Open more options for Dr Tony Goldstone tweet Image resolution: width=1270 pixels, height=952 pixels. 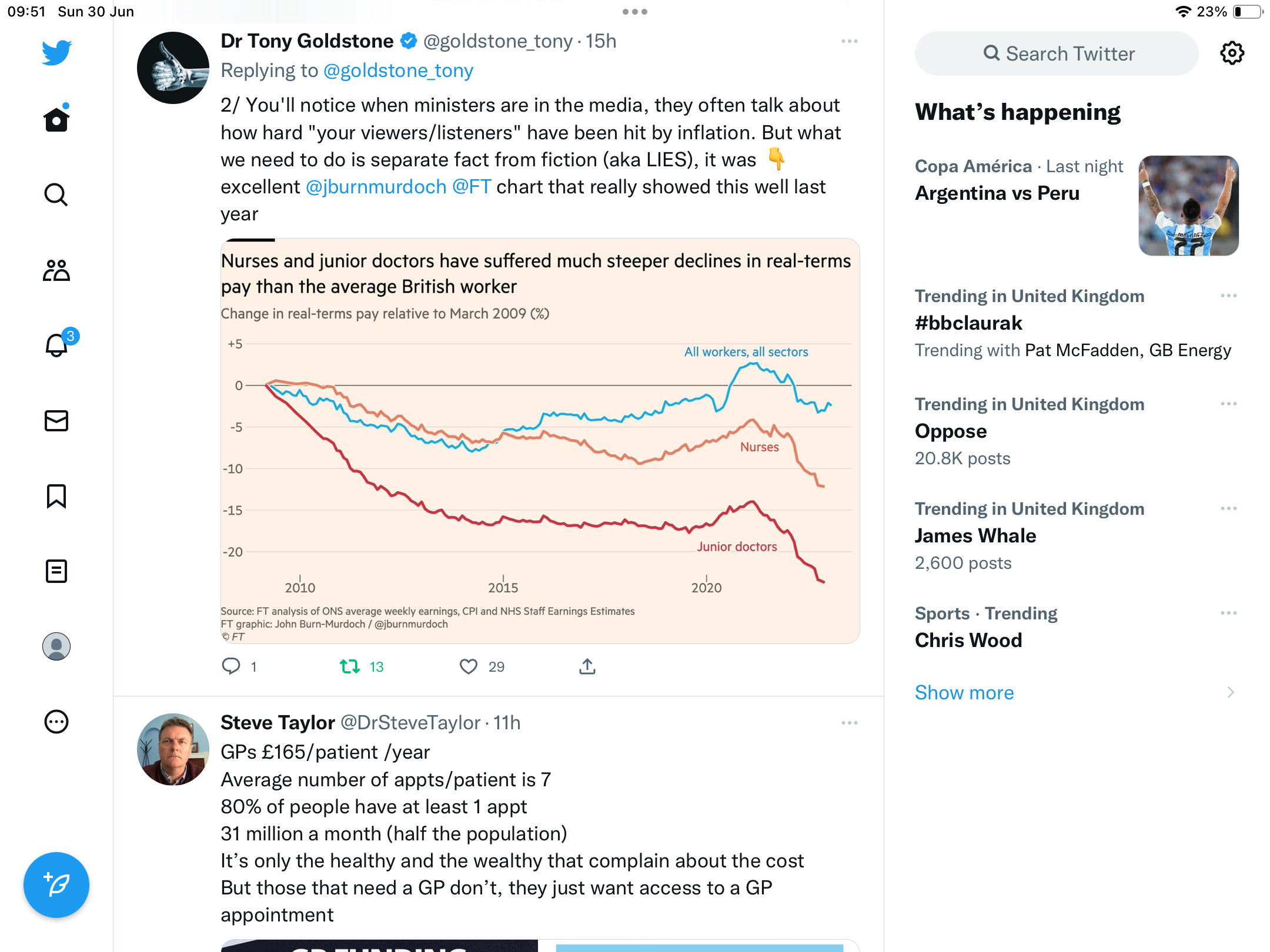pos(850,41)
